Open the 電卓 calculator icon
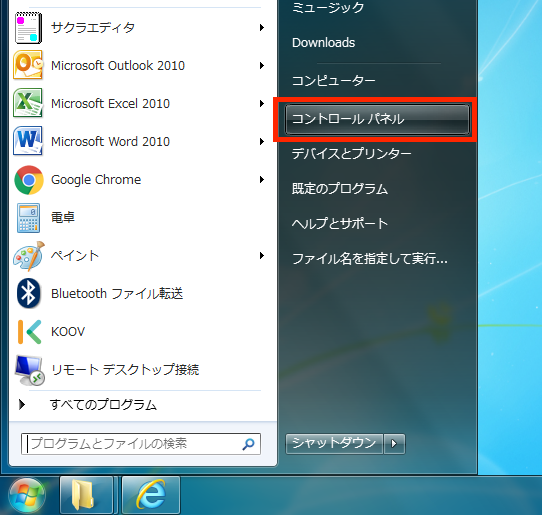The image size is (542, 515). click(28, 218)
